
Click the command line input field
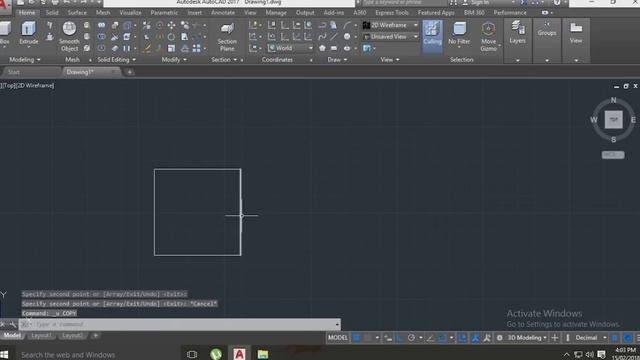point(180,324)
